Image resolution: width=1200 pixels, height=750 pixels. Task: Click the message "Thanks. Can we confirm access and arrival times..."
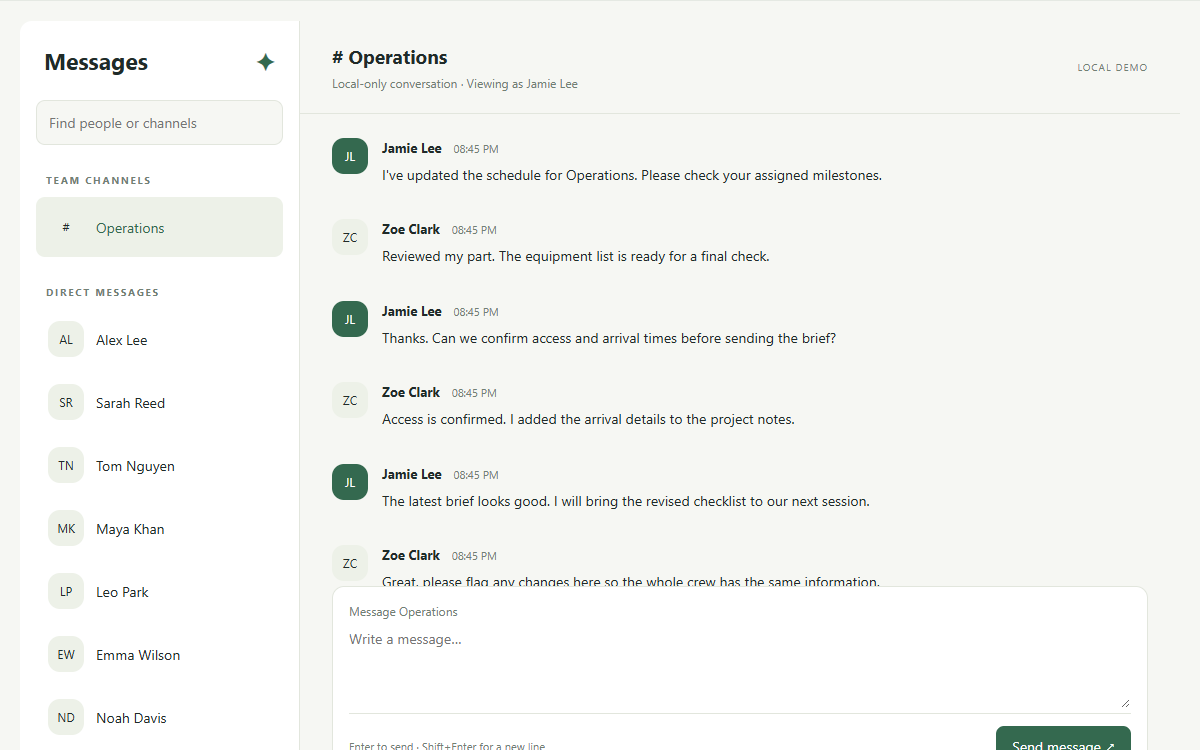[609, 338]
